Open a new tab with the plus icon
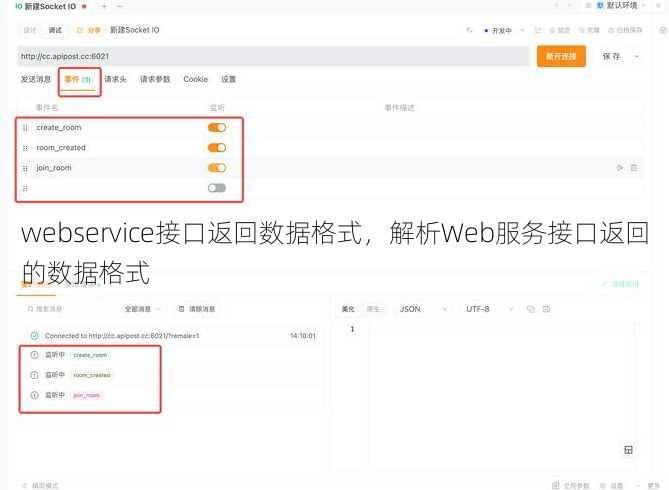The image size is (669, 490). (x=104, y=6)
